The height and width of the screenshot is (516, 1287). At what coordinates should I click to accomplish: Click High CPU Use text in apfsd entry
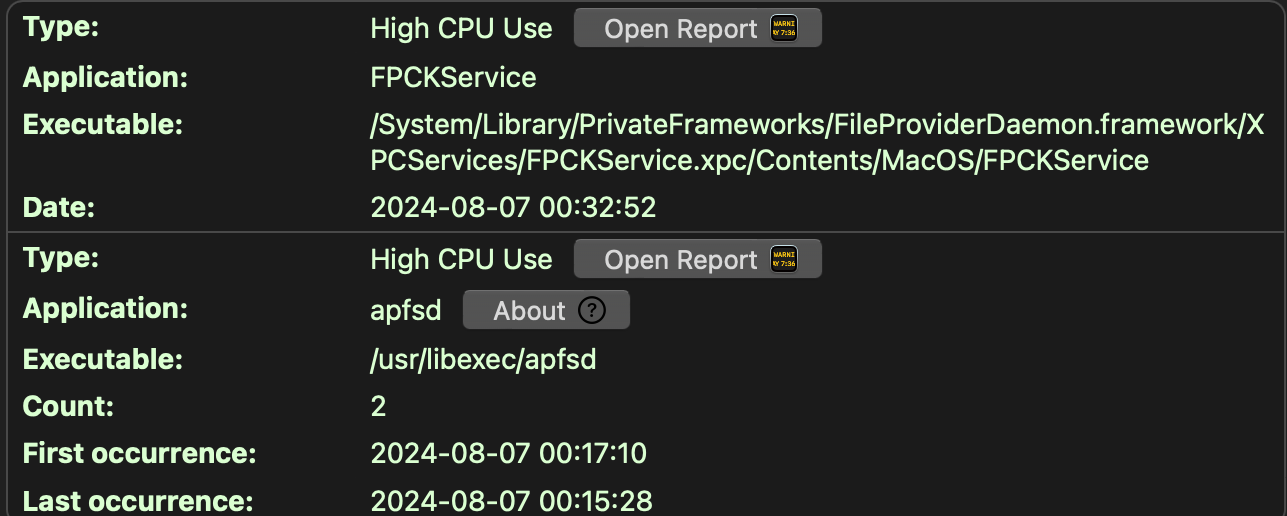click(x=461, y=260)
